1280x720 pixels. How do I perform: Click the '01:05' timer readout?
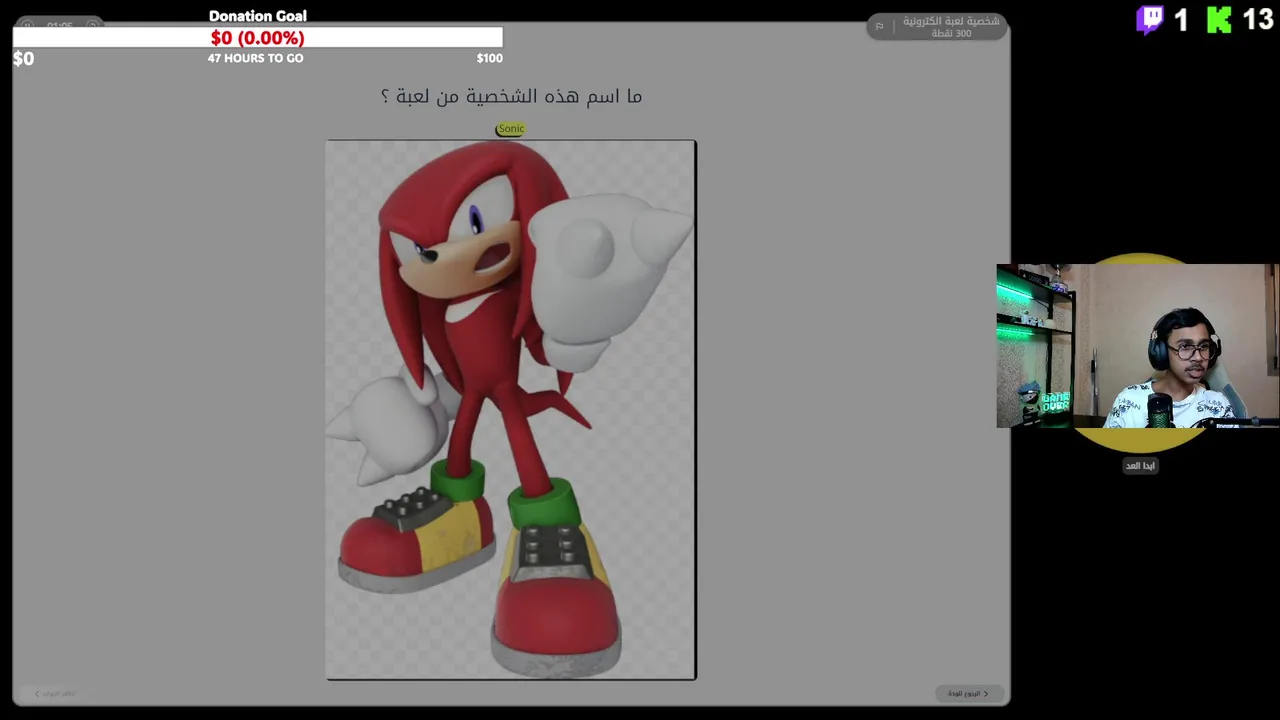coord(60,25)
